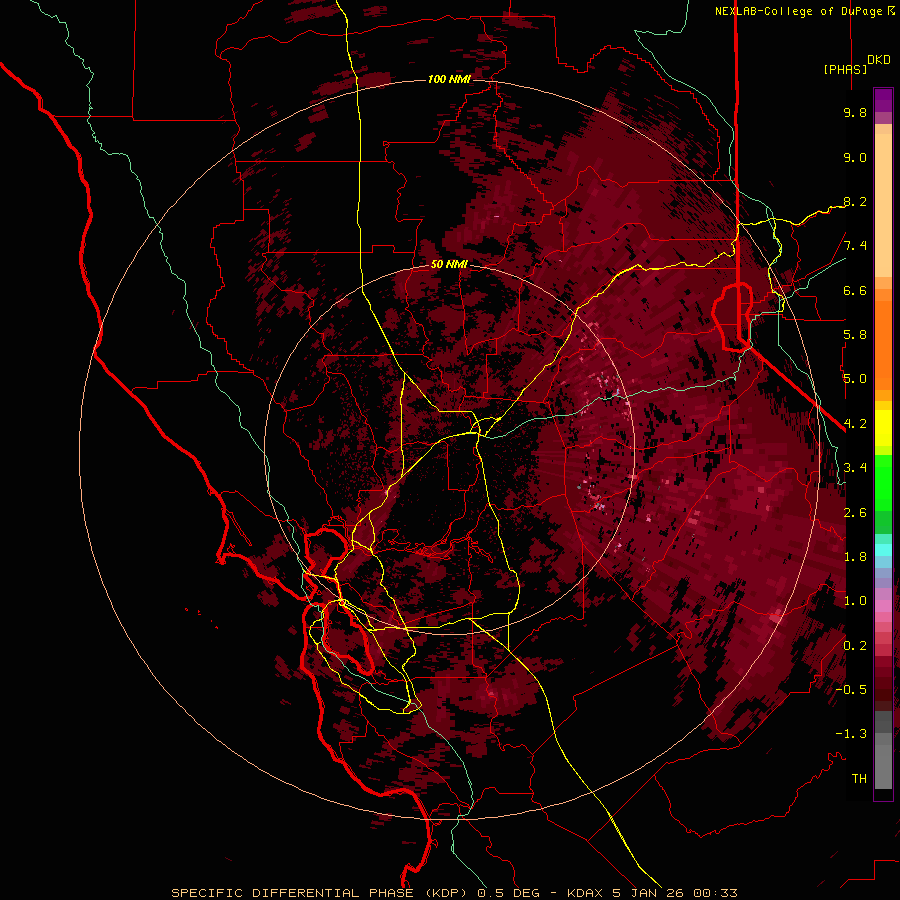Viewport: 900px width, 900px height.
Task: Select the 1.8 scale value
Action: pyautogui.click(x=855, y=557)
